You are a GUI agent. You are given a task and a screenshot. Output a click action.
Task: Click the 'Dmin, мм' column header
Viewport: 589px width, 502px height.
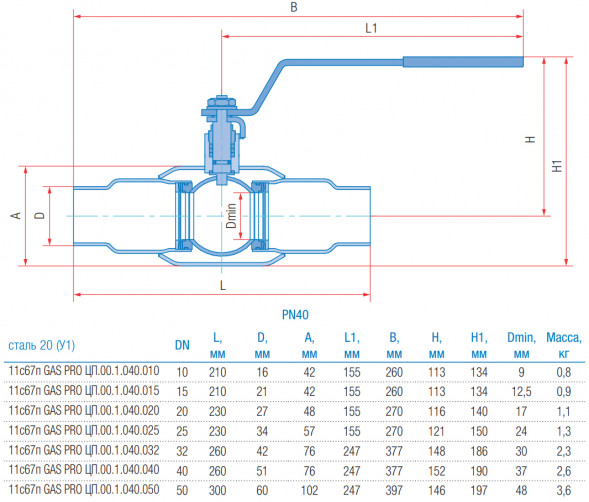point(521,345)
